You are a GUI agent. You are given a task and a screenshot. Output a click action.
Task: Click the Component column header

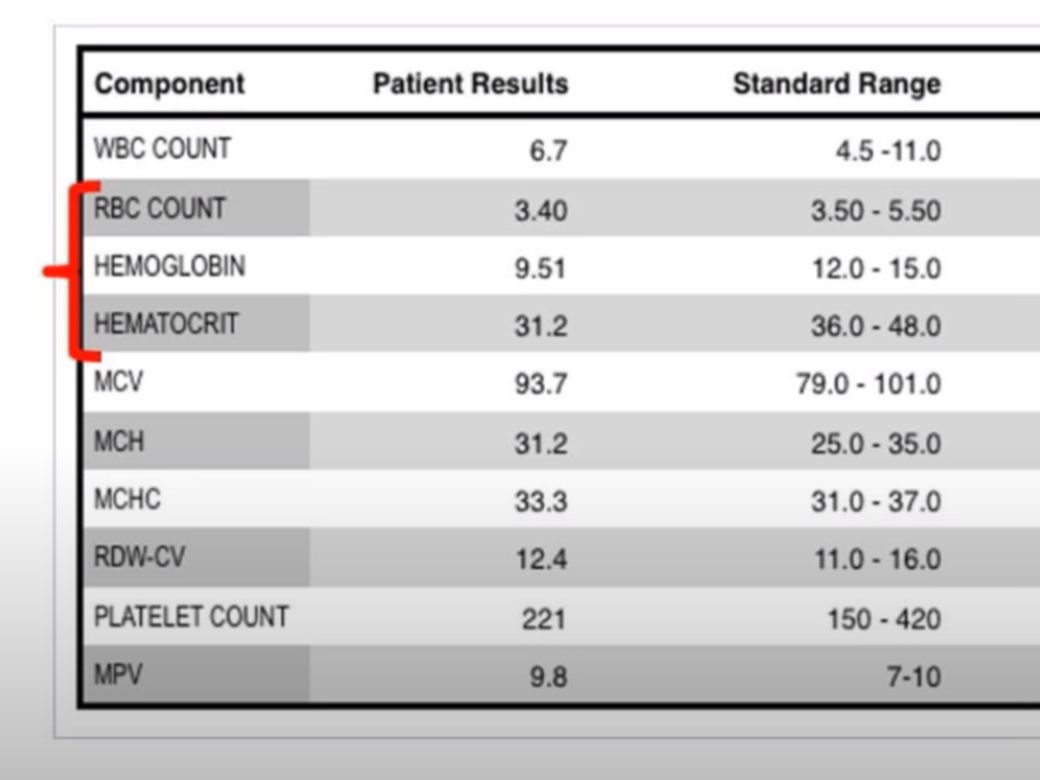(169, 84)
